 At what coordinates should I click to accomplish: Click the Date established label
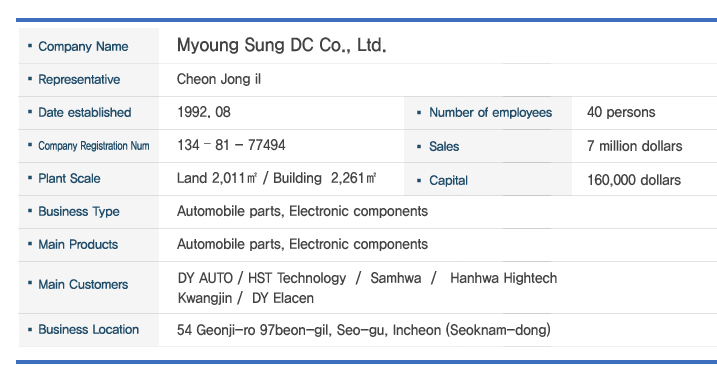pyautogui.click(x=85, y=112)
